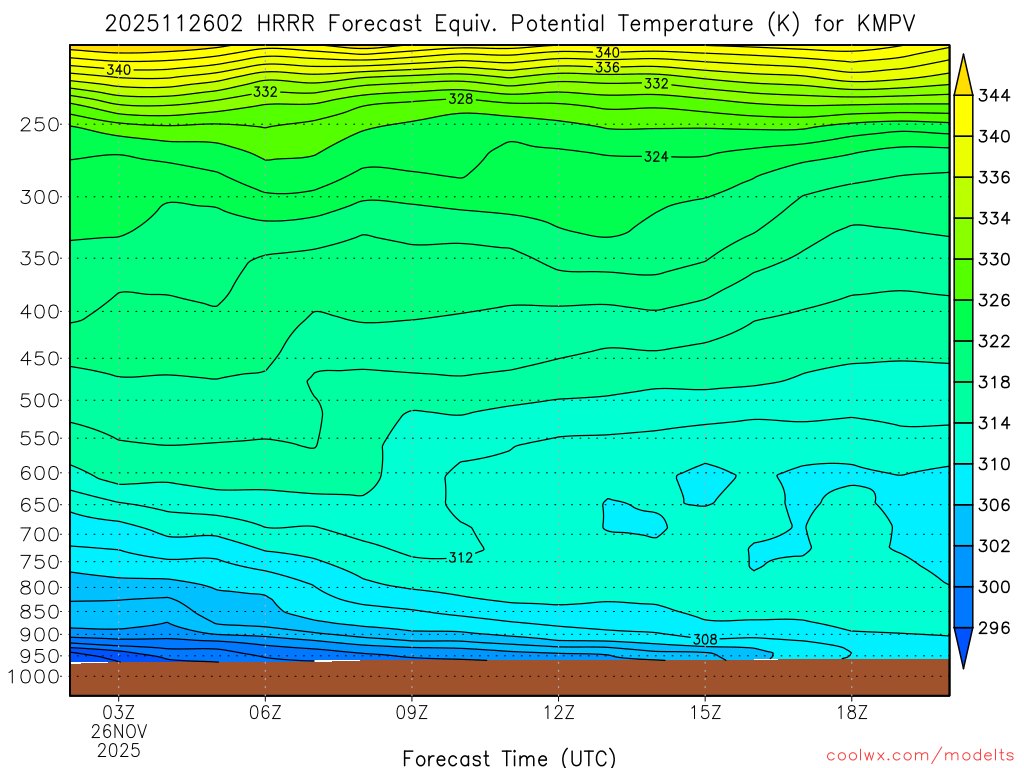Click the 306 tick label on the color scale
Screen dimensions: 1024x768
click(994, 505)
